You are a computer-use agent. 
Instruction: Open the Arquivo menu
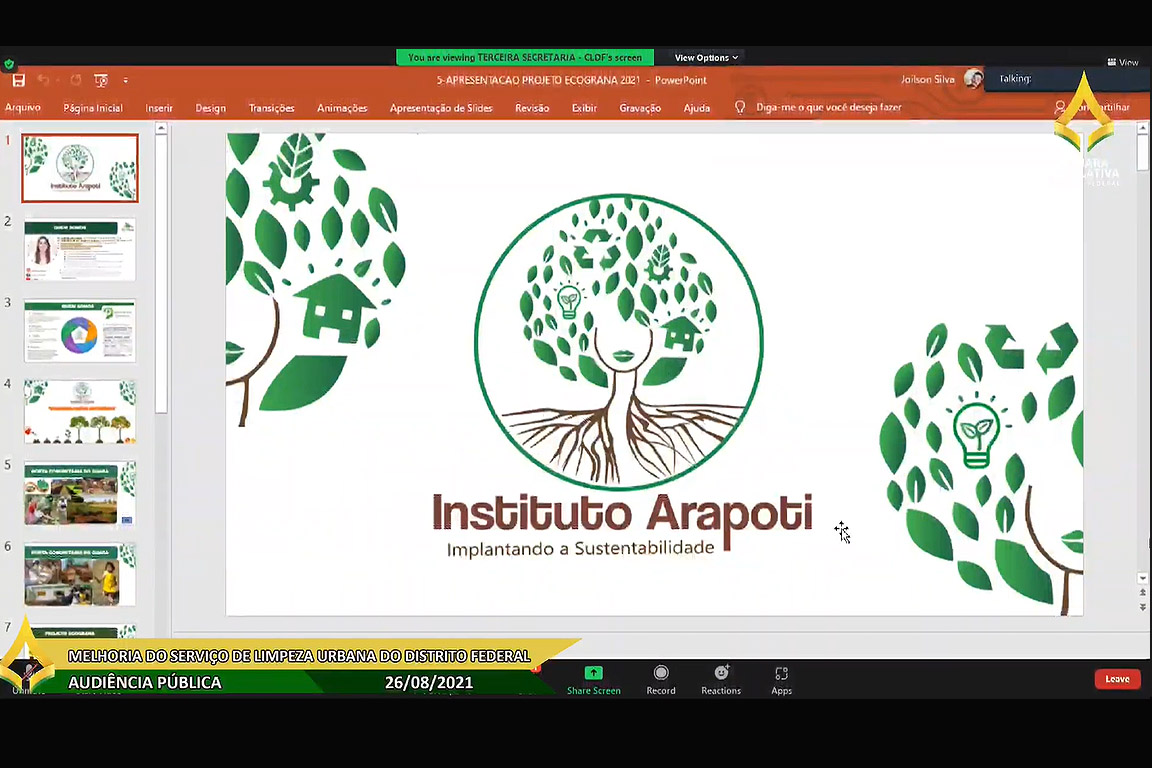(23, 108)
